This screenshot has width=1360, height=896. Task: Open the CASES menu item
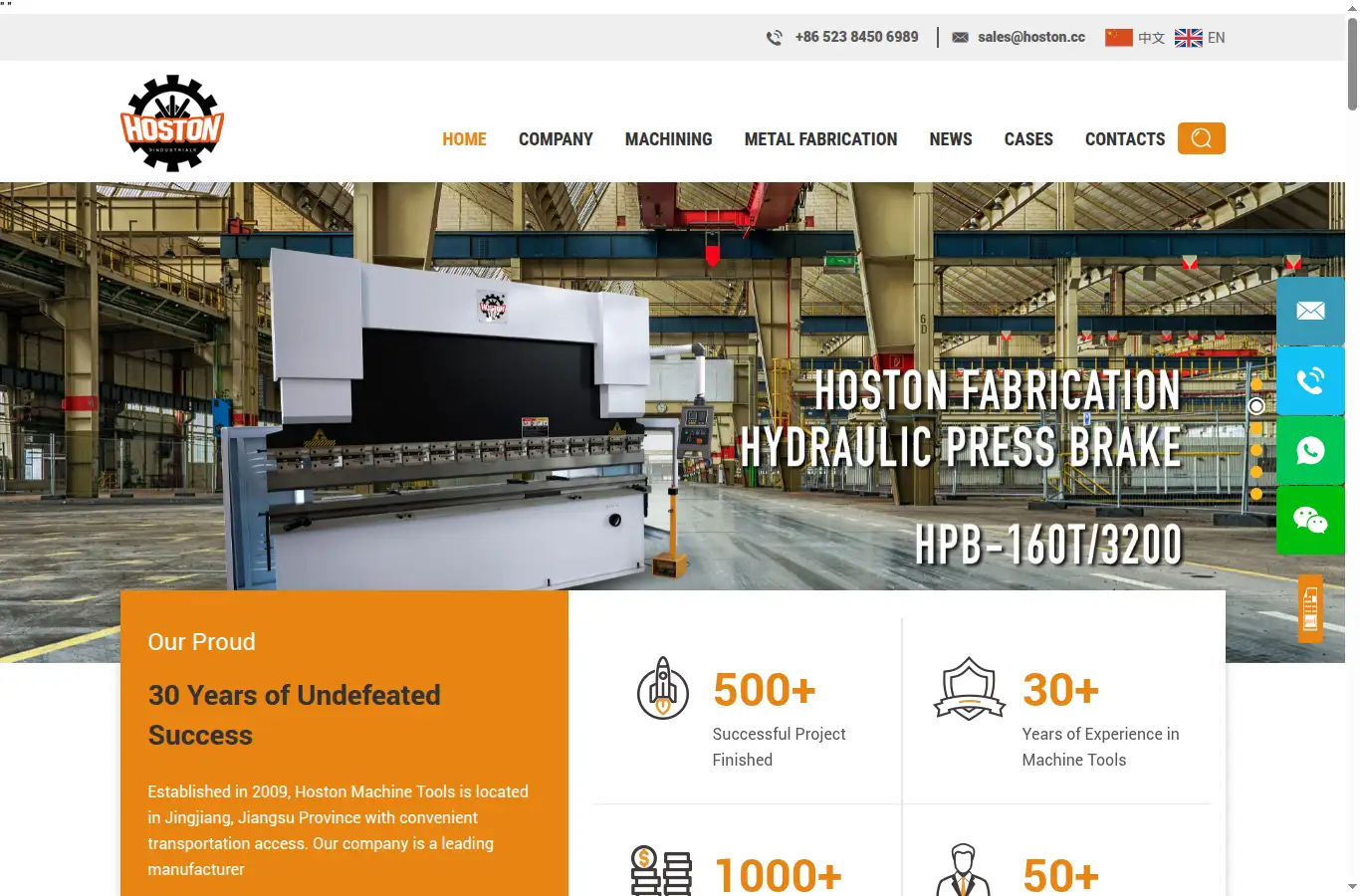(x=1028, y=139)
